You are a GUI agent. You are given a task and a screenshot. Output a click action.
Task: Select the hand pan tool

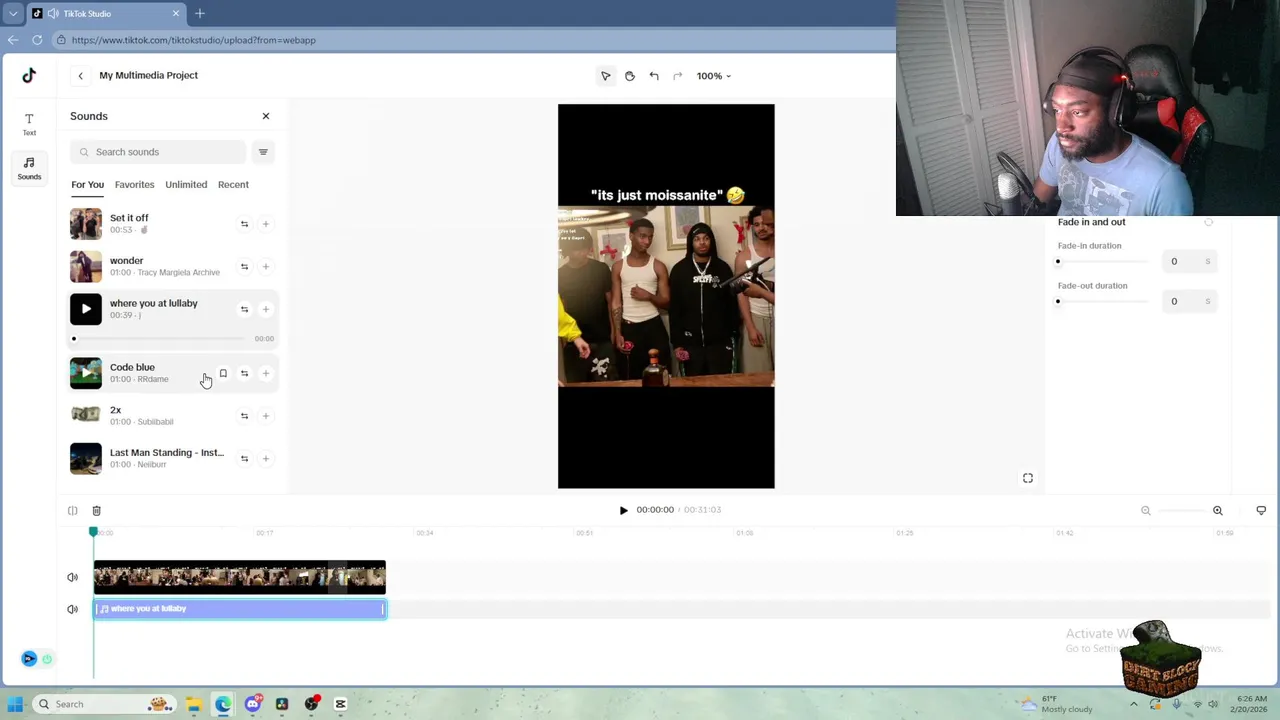coord(630,76)
